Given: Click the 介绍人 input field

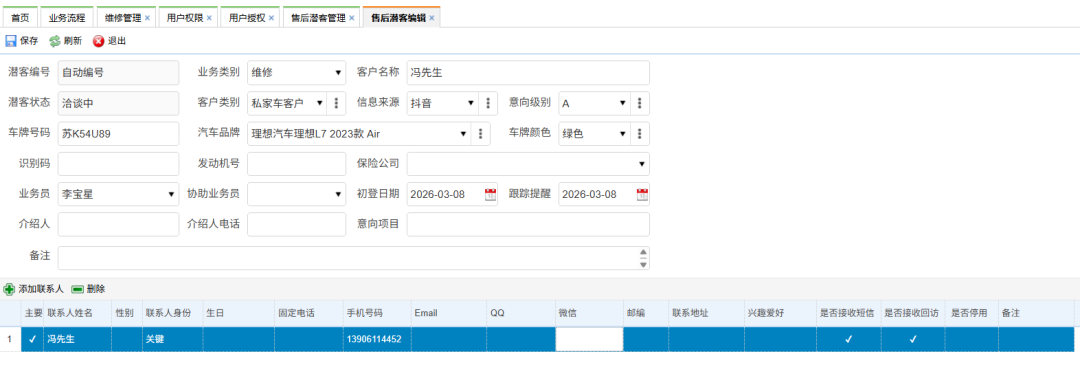Looking at the screenshot, I should [x=118, y=224].
